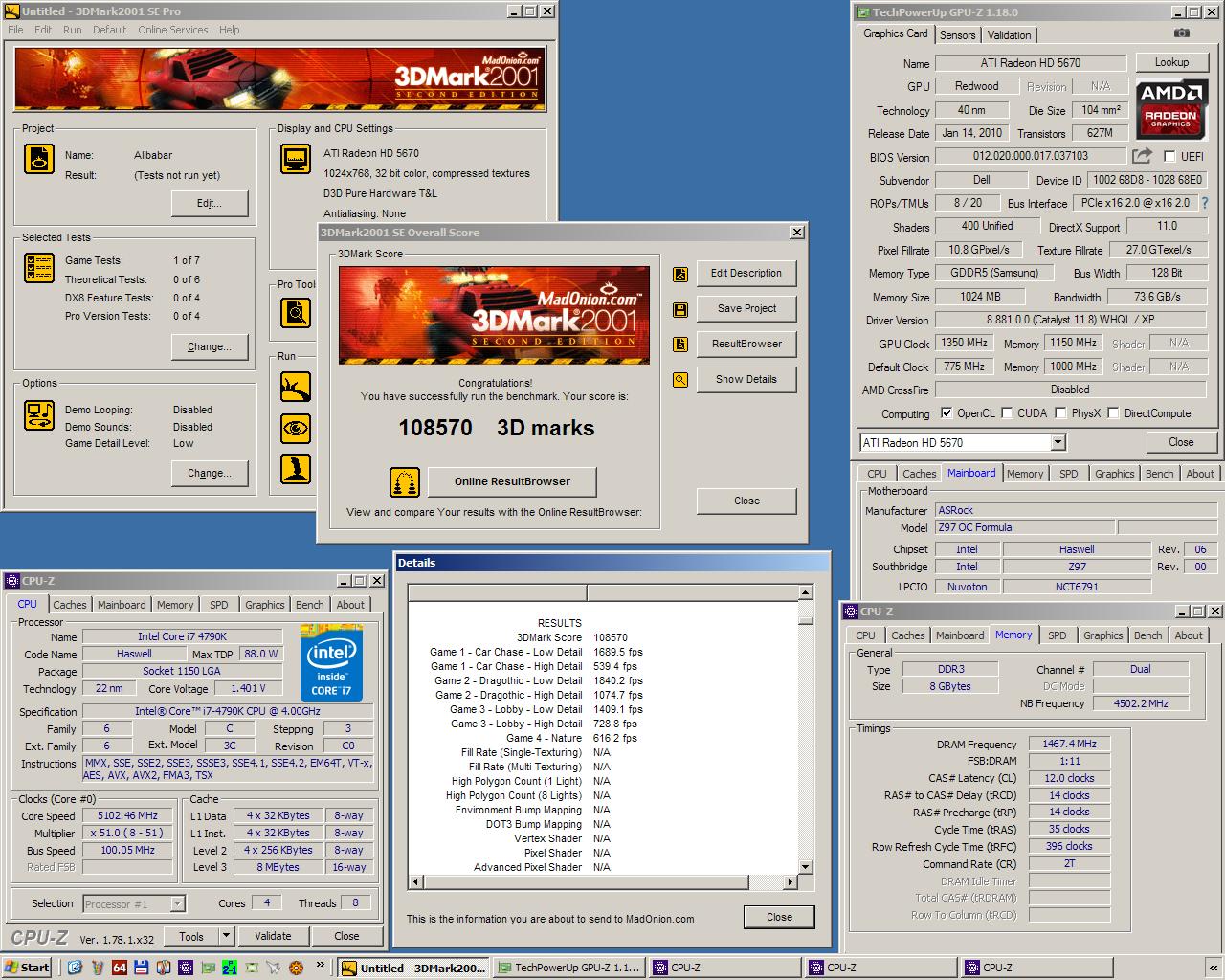Click the Display and CPU Settings monitor icon
The image size is (1225, 980).
coord(296,159)
